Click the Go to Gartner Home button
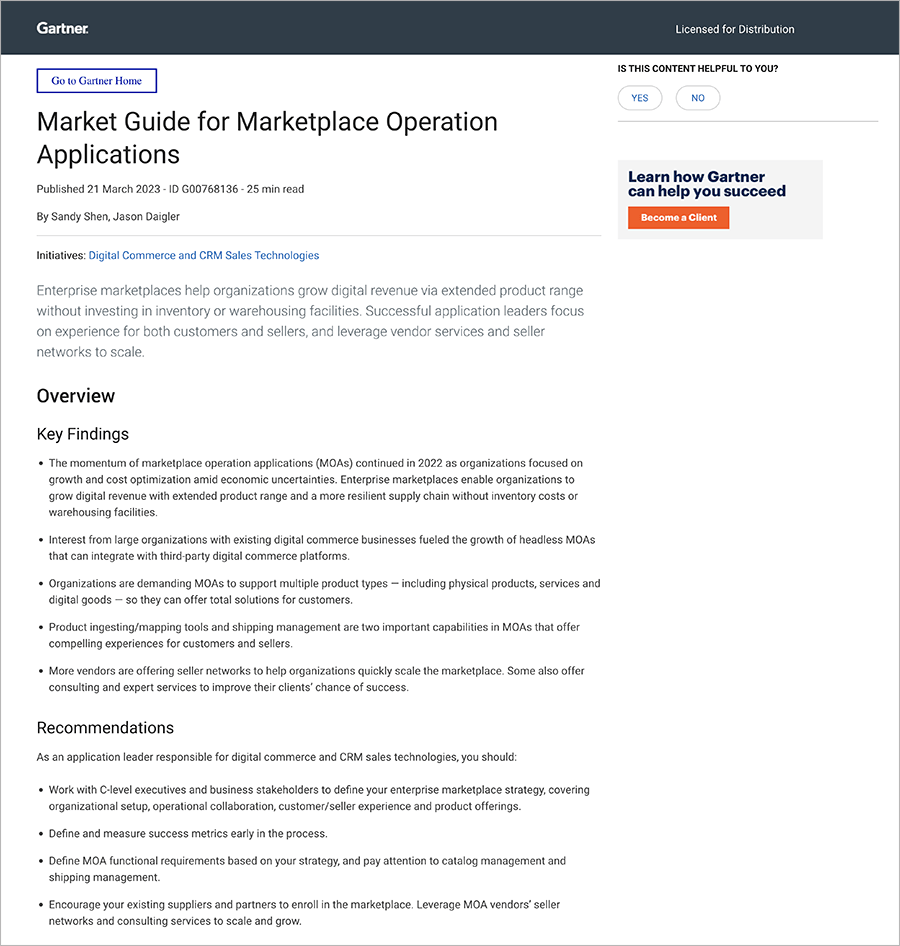The height and width of the screenshot is (946, 900). pos(97,81)
